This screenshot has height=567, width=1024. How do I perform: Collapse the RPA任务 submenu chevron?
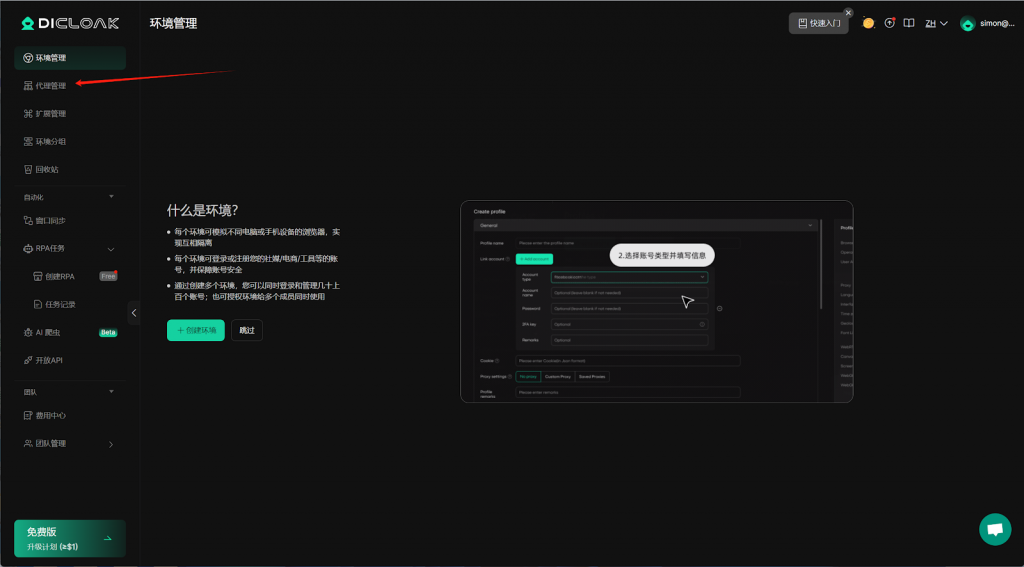(111, 249)
